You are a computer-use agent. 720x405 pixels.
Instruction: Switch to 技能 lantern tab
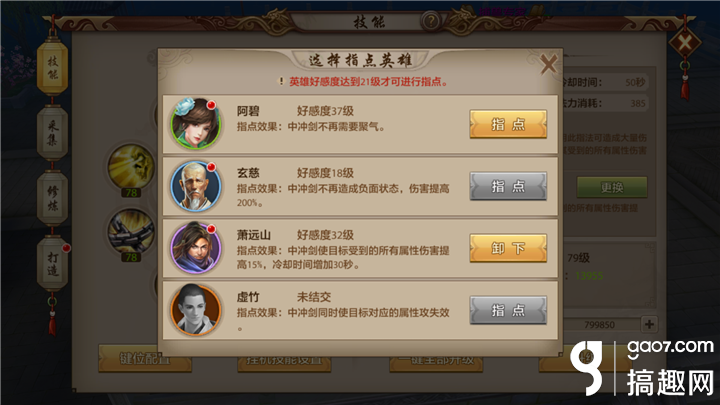tap(52, 67)
